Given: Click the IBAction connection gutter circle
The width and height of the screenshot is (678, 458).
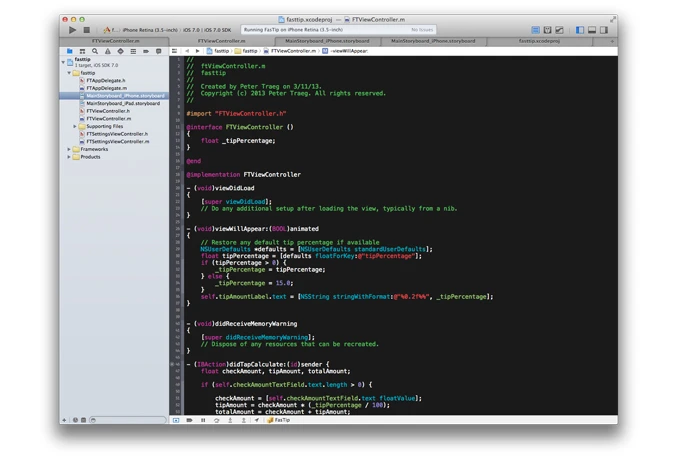Looking at the screenshot, I should click(x=172, y=364).
